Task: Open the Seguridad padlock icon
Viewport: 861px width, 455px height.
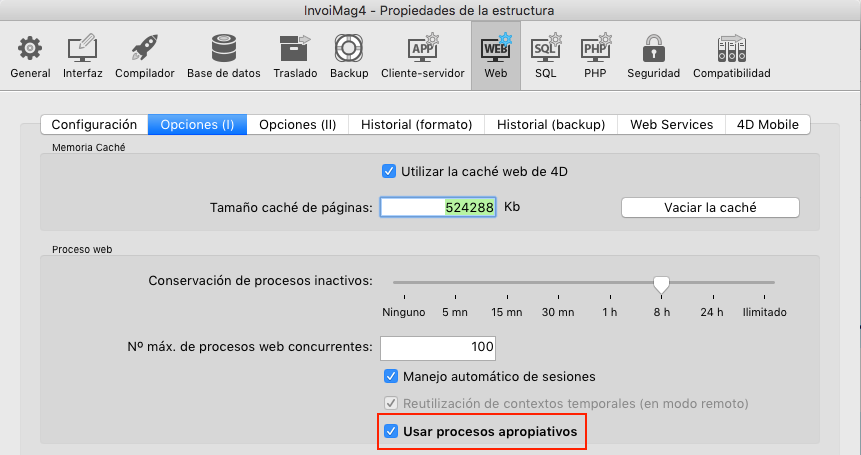Action: point(653,48)
